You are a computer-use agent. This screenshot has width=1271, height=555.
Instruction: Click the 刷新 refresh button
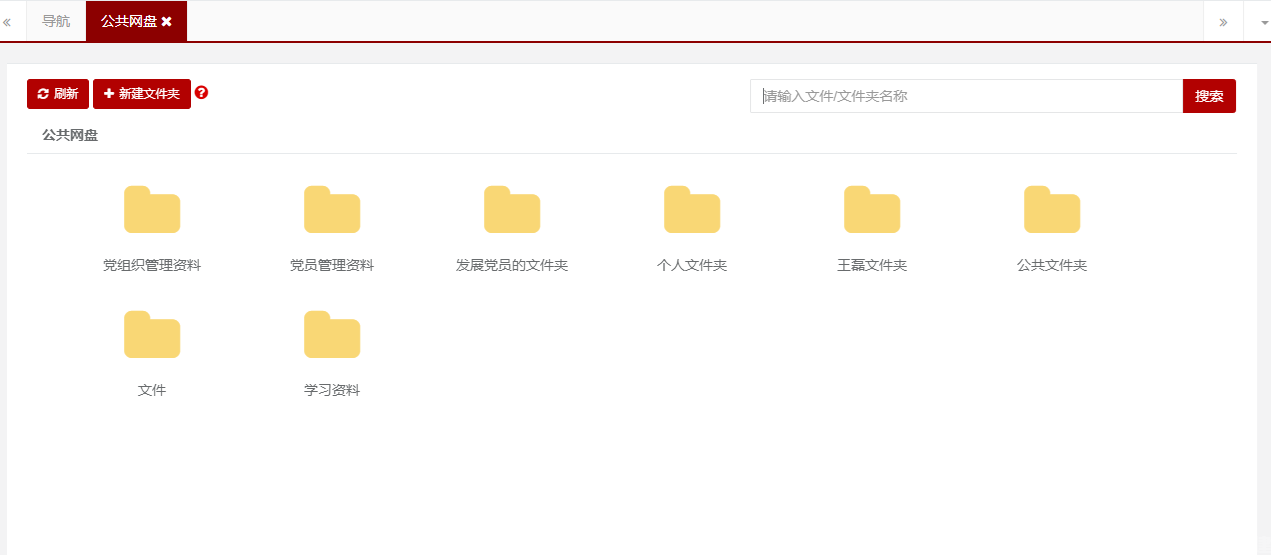[58, 94]
